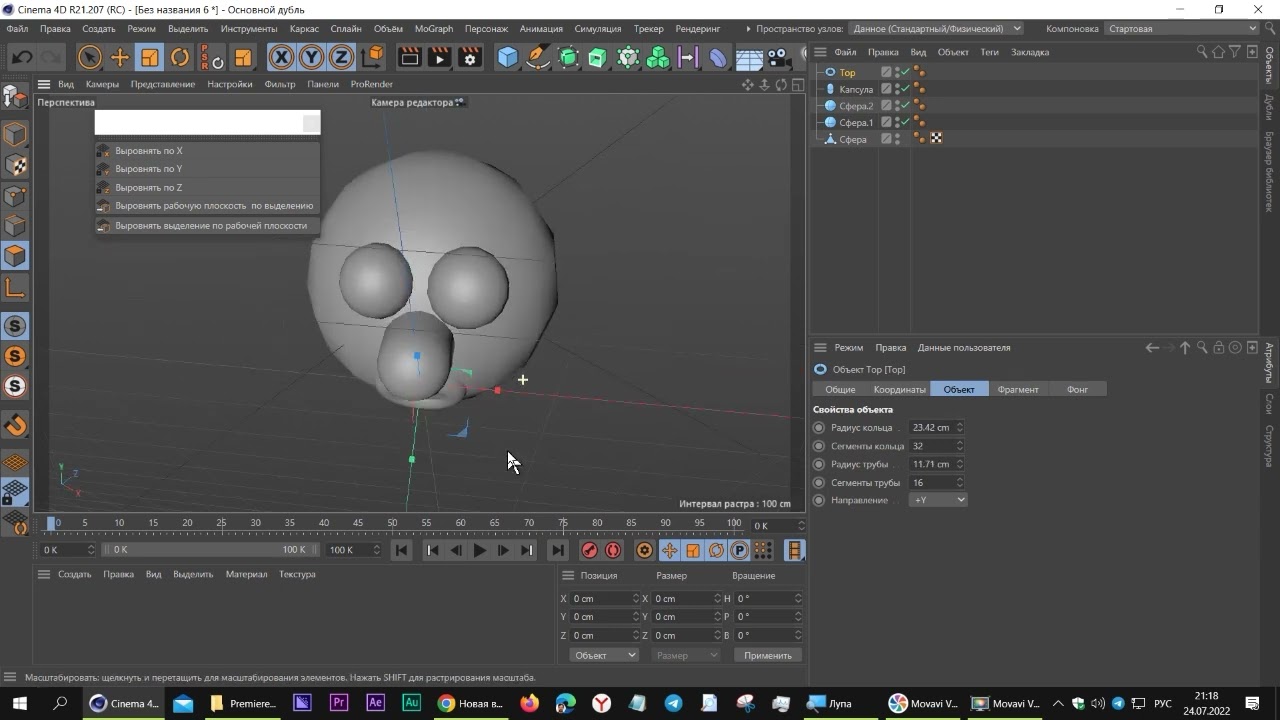The image size is (1280, 720).
Task: Activate the Move tool in top toolbar
Action: pyautogui.click(x=120, y=58)
